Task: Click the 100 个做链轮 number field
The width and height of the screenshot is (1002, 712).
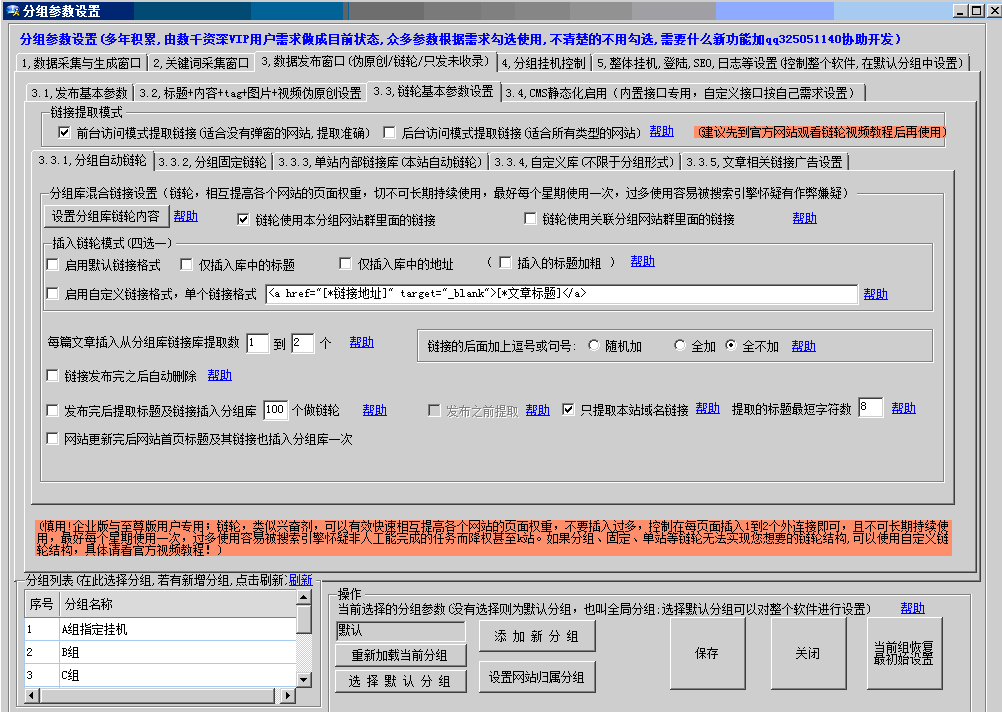Action: [275, 410]
